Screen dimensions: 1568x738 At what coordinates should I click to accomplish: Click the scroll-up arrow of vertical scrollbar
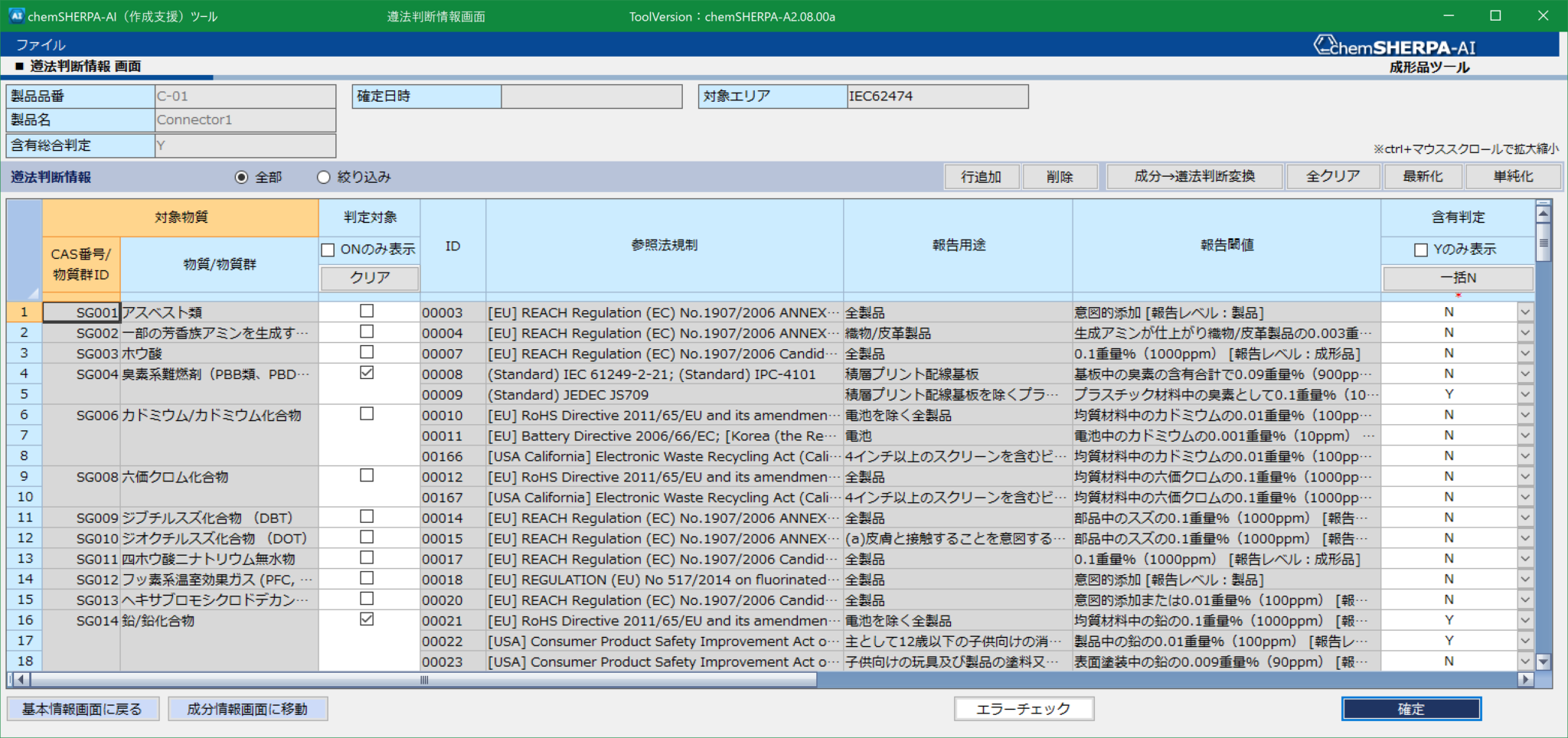tap(1543, 214)
